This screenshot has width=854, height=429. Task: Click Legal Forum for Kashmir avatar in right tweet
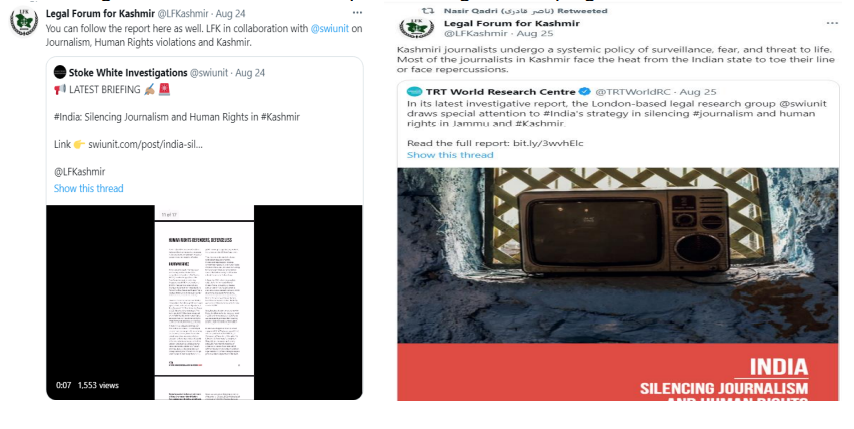[x=417, y=28]
